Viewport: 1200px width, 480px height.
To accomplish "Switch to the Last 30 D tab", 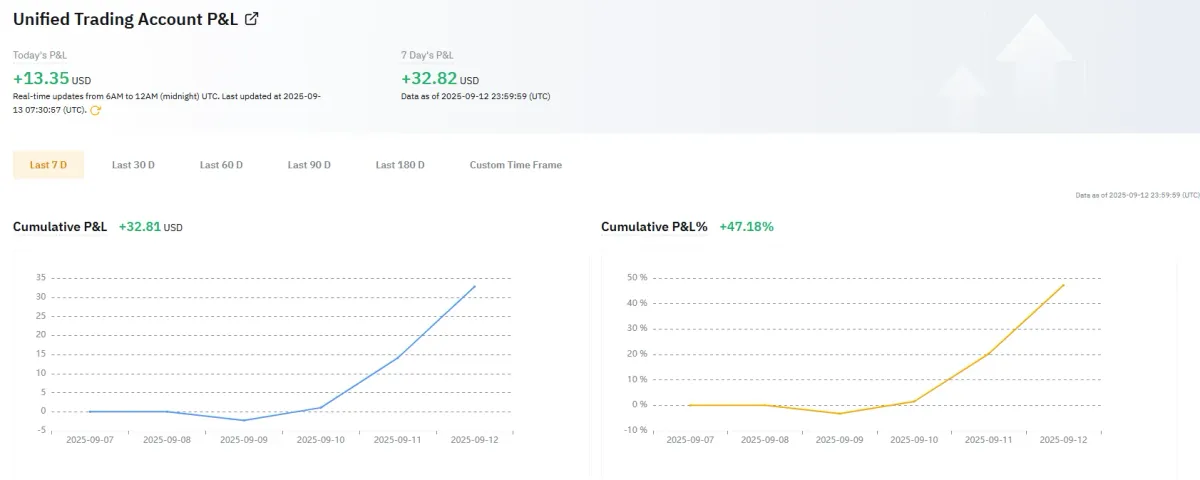I will click(x=133, y=165).
